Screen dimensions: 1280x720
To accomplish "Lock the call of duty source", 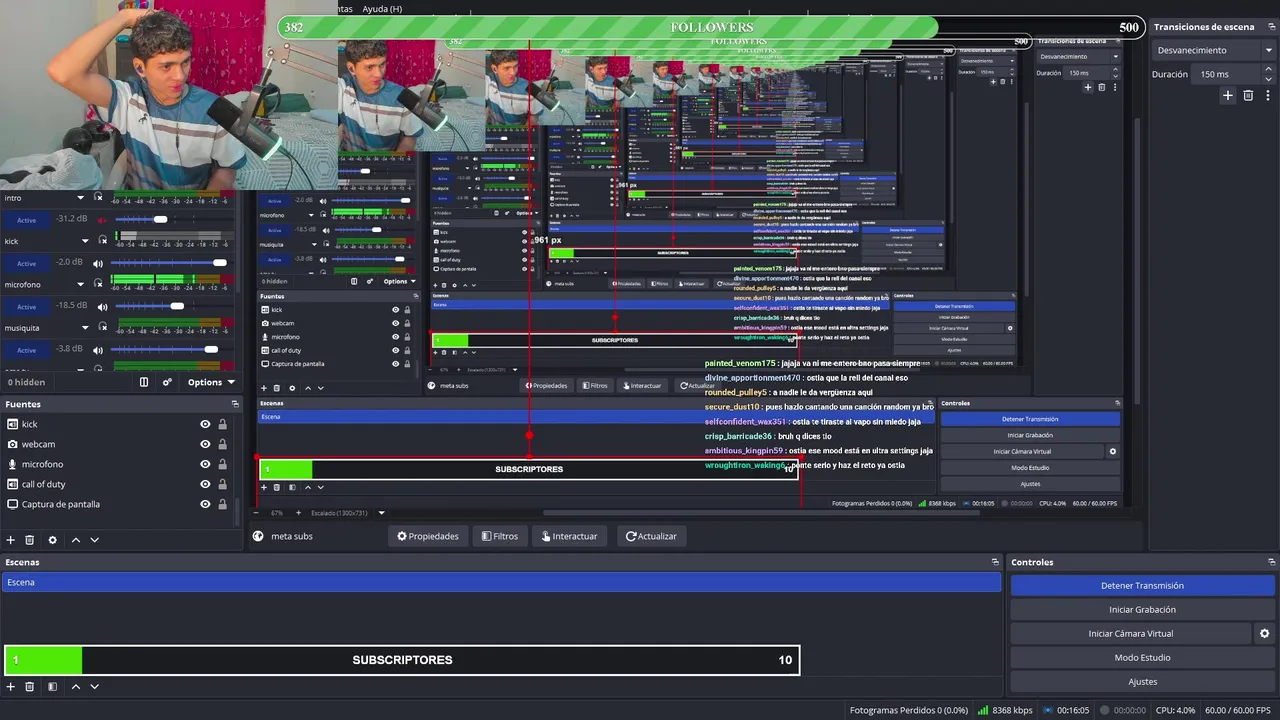I will (x=222, y=484).
